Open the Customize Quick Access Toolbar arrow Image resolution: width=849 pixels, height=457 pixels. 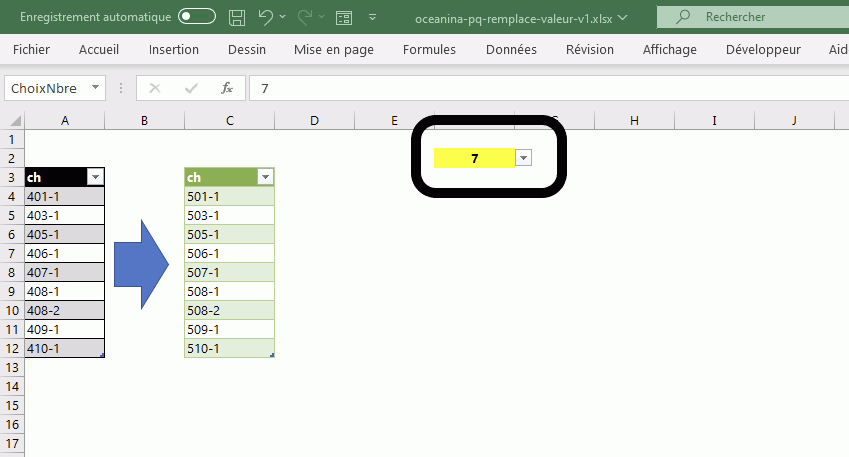point(373,17)
